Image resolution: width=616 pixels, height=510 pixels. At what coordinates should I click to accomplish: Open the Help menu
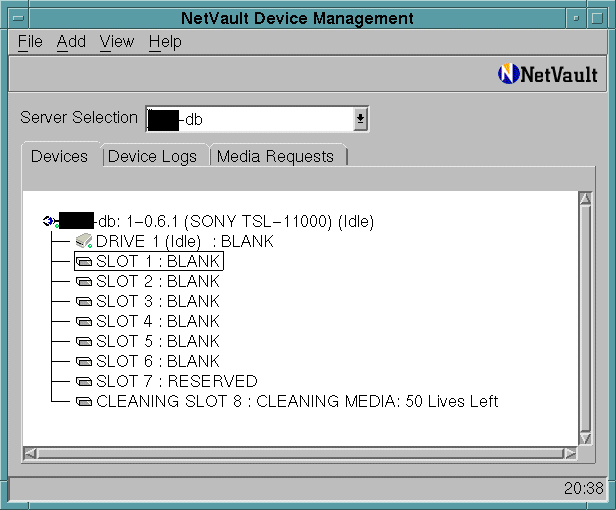click(x=165, y=41)
